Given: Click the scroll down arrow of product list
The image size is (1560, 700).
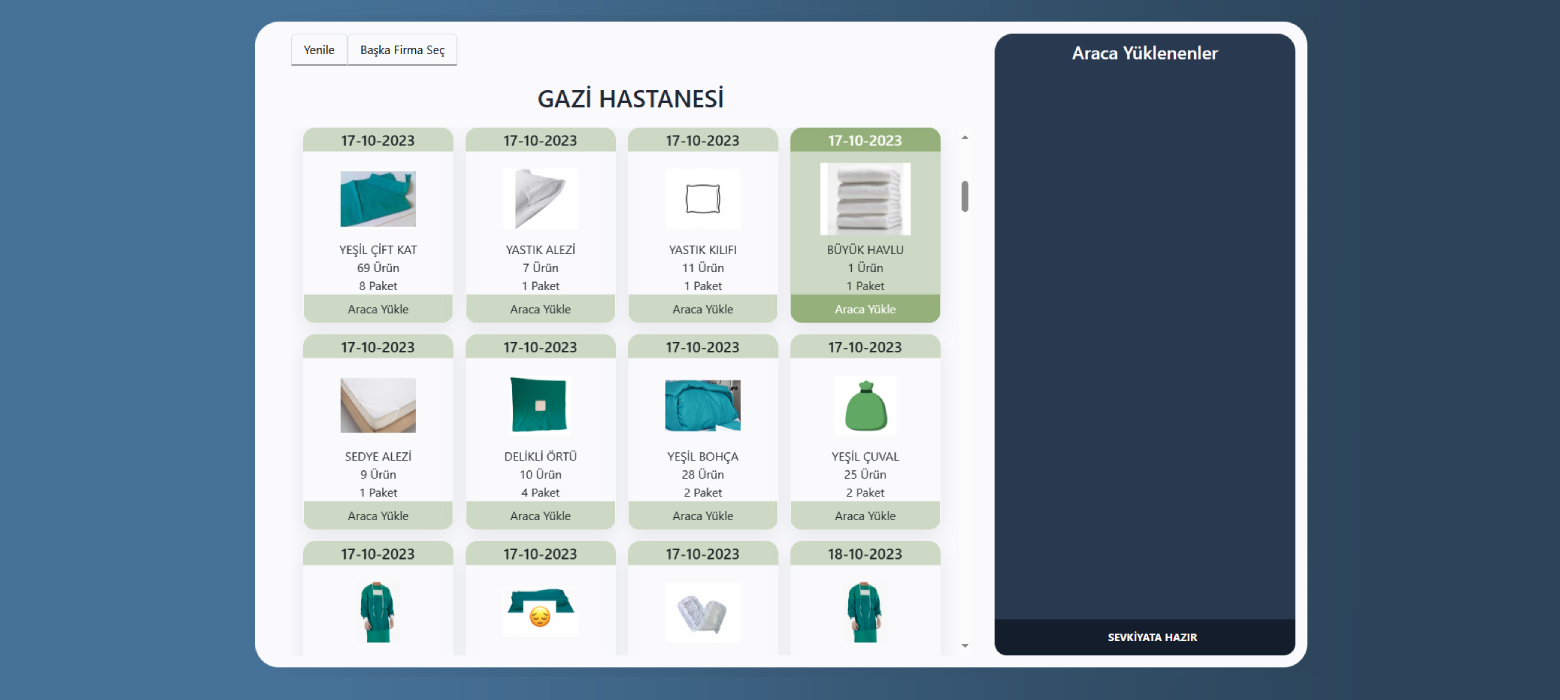Looking at the screenshot, I should click(x=965, y=646).
